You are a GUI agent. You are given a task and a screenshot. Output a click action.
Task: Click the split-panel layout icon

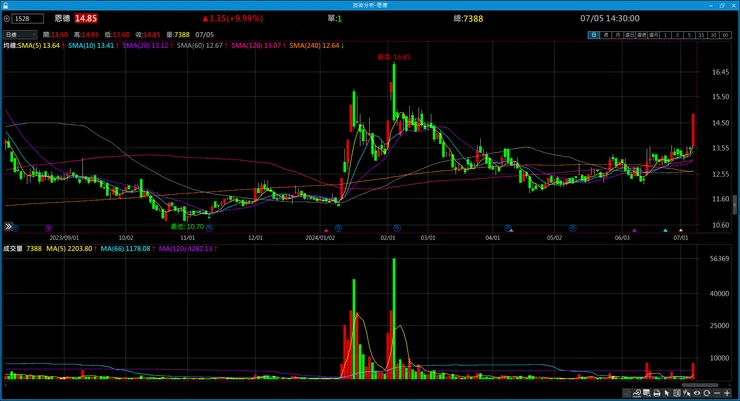tap(677, 393)
